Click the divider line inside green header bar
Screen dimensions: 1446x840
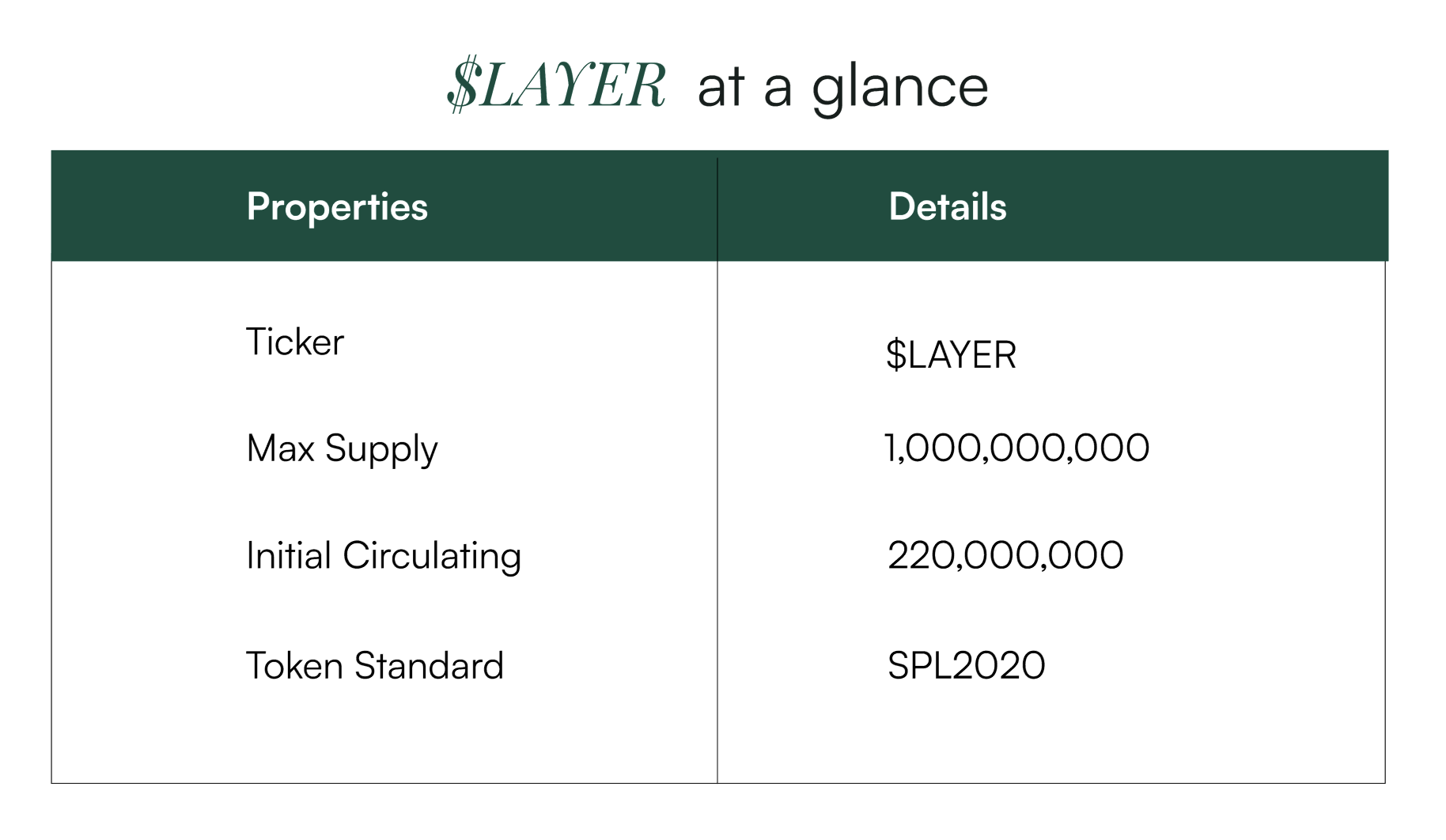pos(717,209)
